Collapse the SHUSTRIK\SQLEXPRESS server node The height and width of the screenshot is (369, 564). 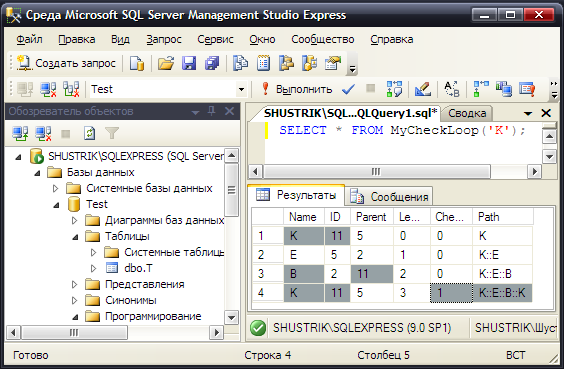(x=18, y=157)
